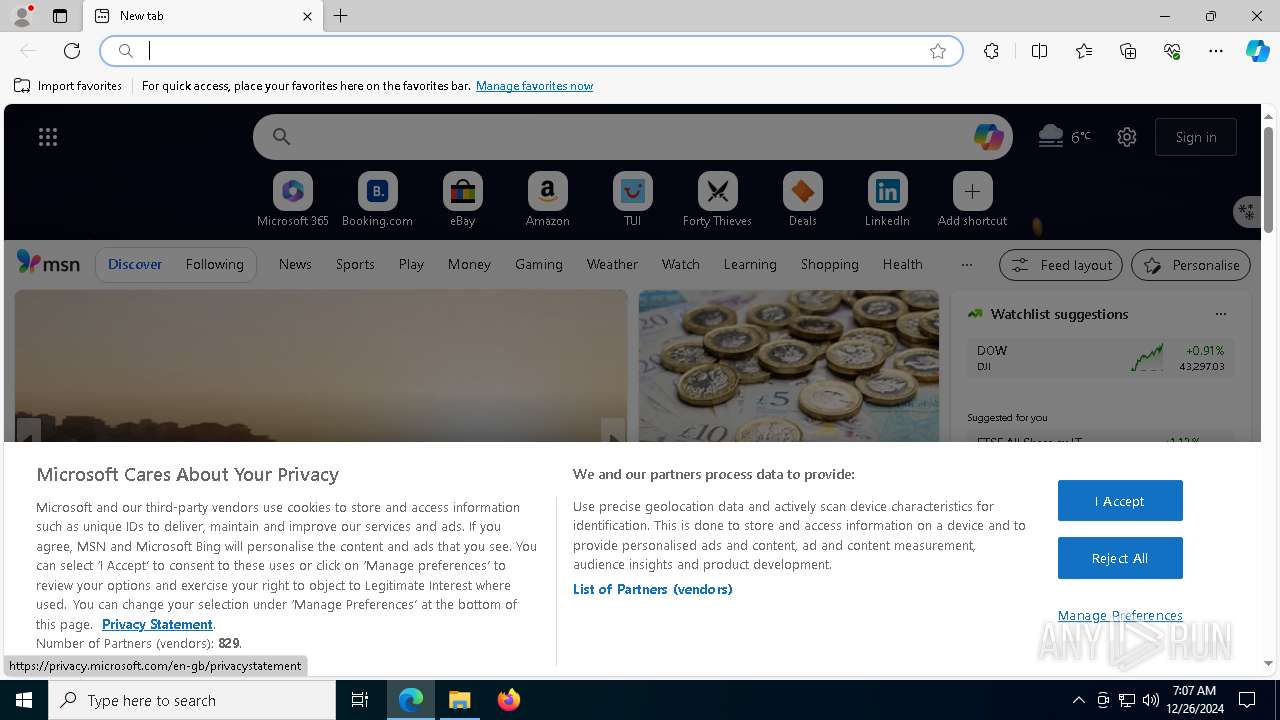Open a new tab with plus button
The width and height of the screenshot is (1280, 720).
[x=341, y=16]
